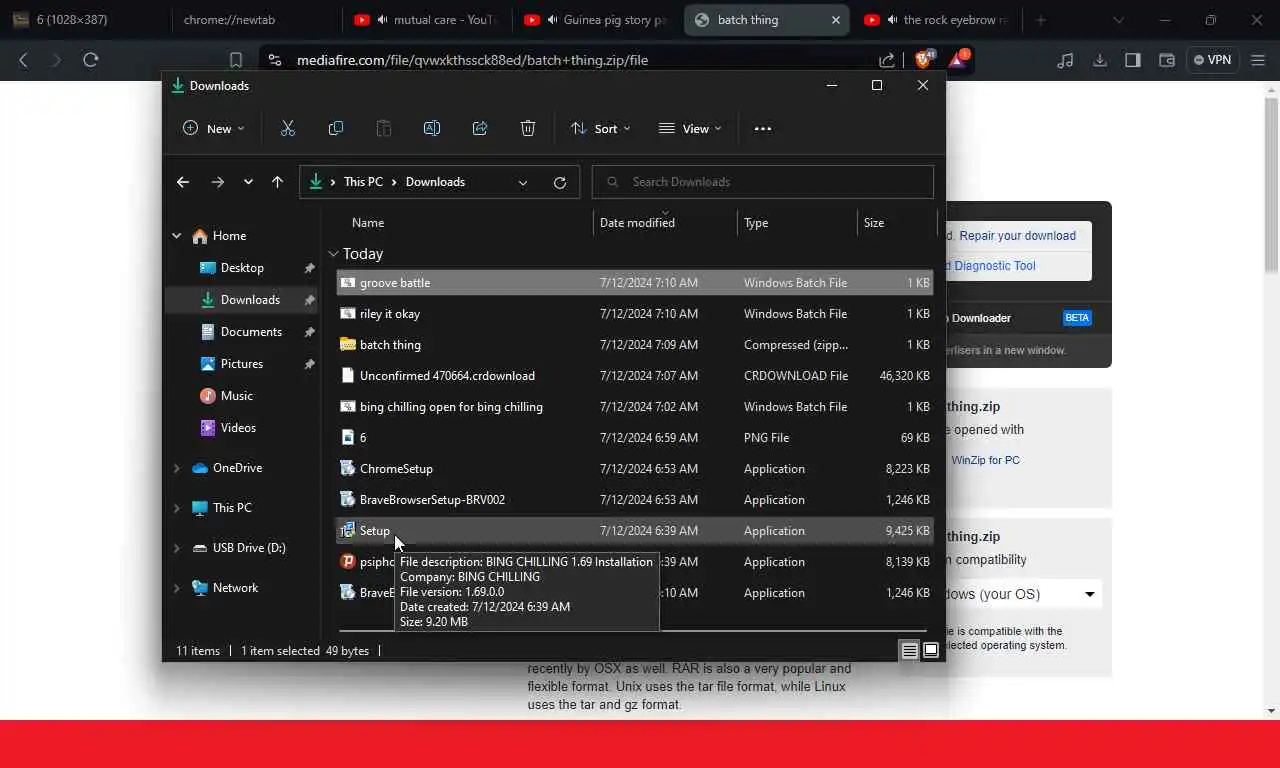Expand the Network tree node
This screenshot has width=1280, height=768.
(177, 588)
